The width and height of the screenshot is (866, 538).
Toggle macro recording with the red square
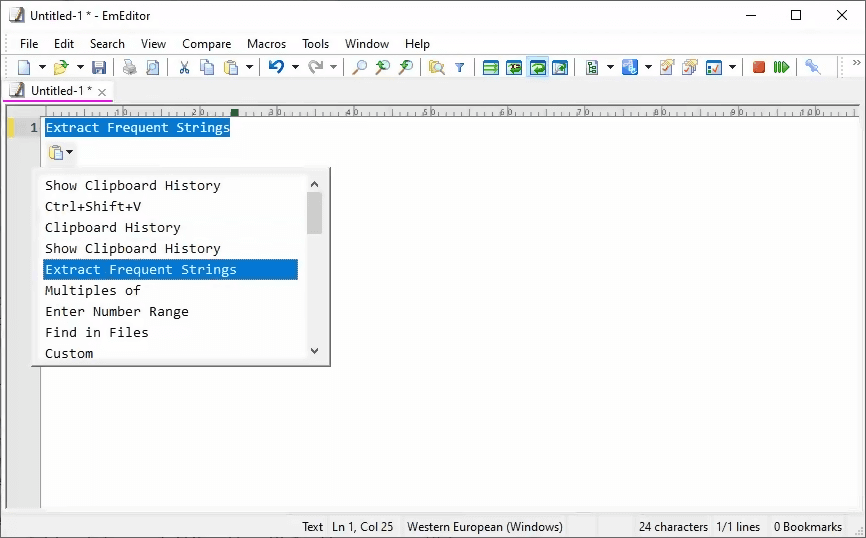click(759, 67)
